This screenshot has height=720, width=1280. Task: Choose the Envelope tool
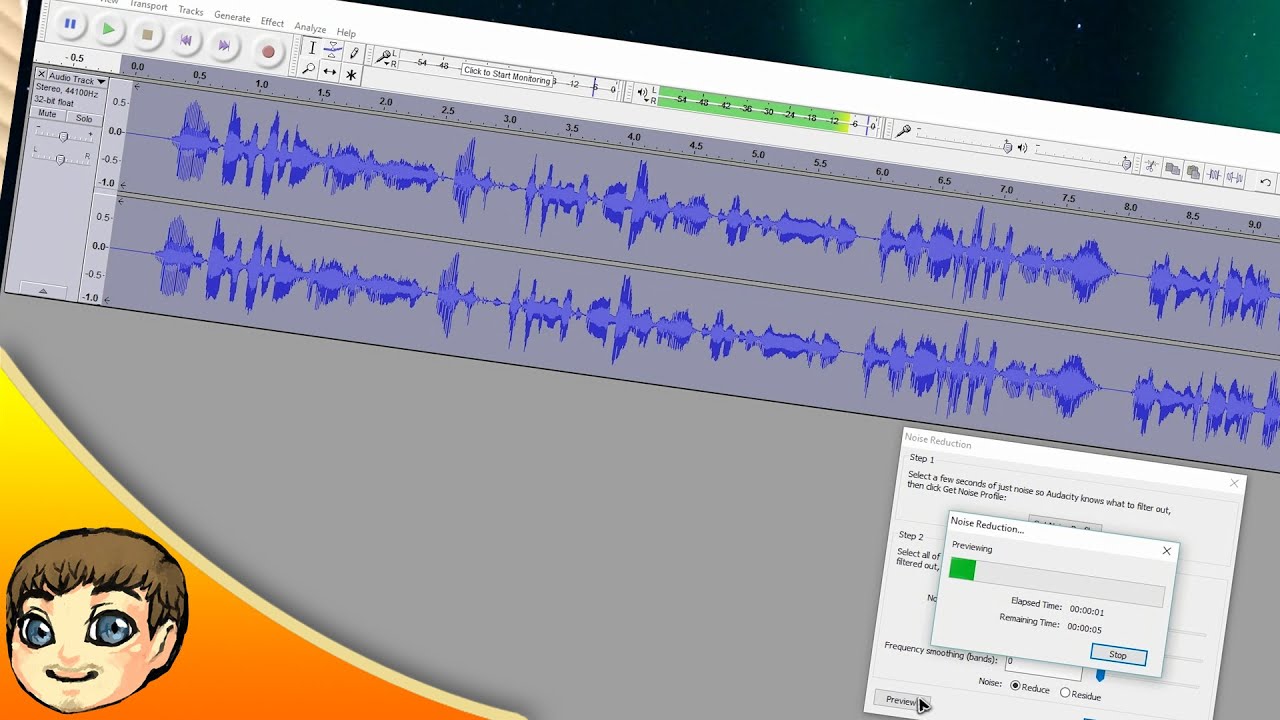333,50
